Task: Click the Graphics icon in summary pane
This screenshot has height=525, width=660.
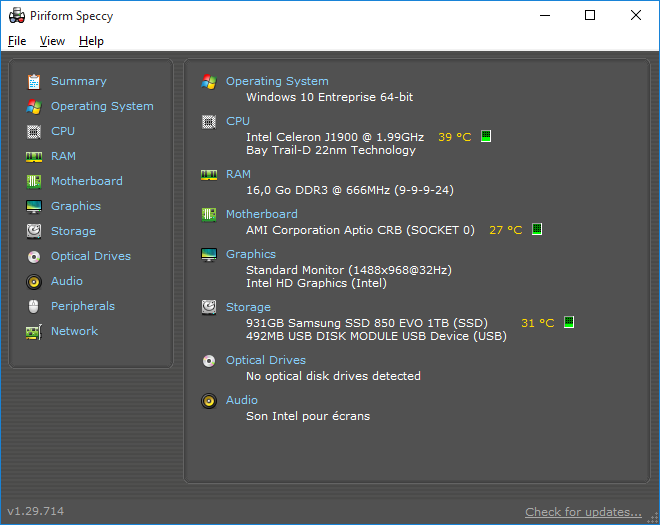Action: tap(209, 255)
